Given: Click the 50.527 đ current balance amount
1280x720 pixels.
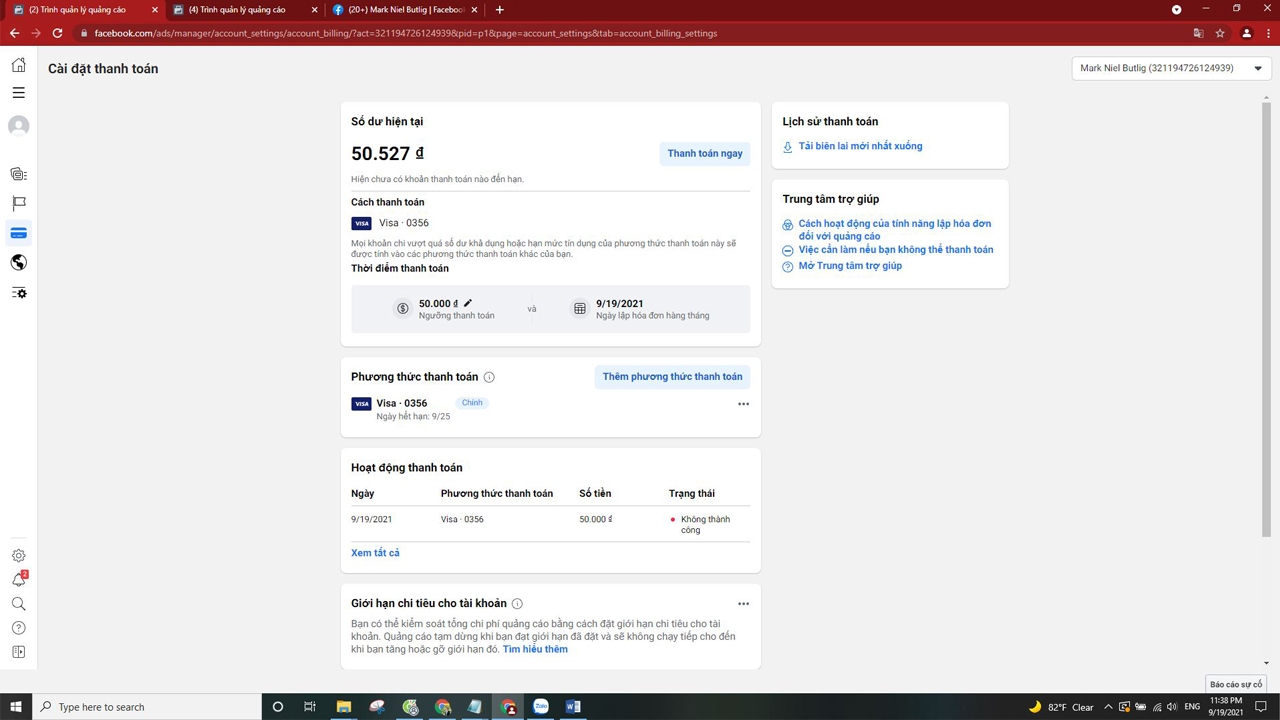Looking at the screenshot, I should [387, 154].
